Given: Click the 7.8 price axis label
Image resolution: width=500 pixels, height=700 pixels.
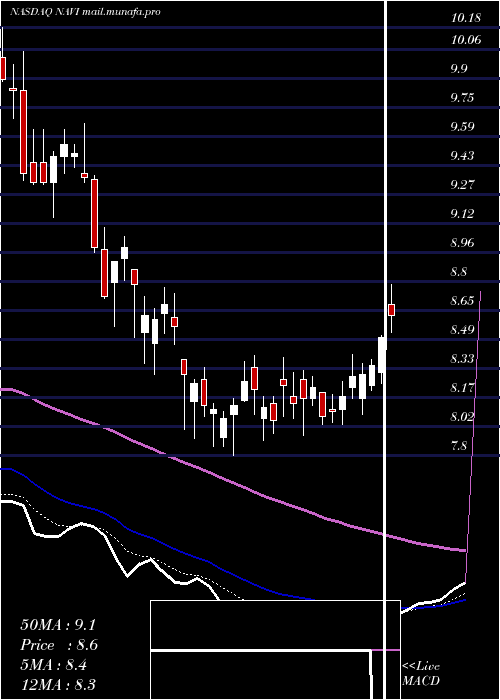Looking at the screenshot, I should [x=459, y=446].
